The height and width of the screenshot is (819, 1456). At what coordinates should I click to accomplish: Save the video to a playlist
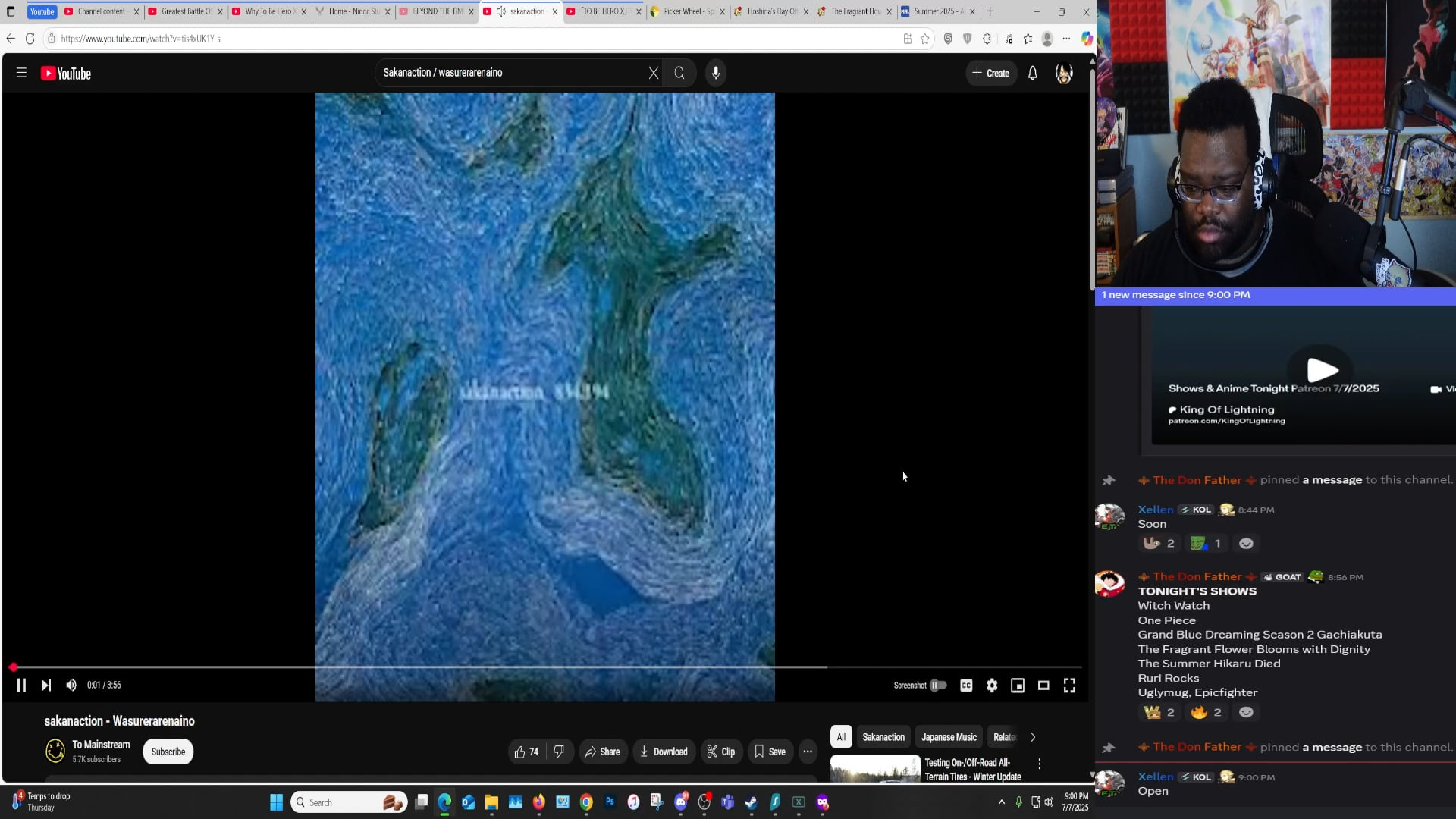point(770,752)
